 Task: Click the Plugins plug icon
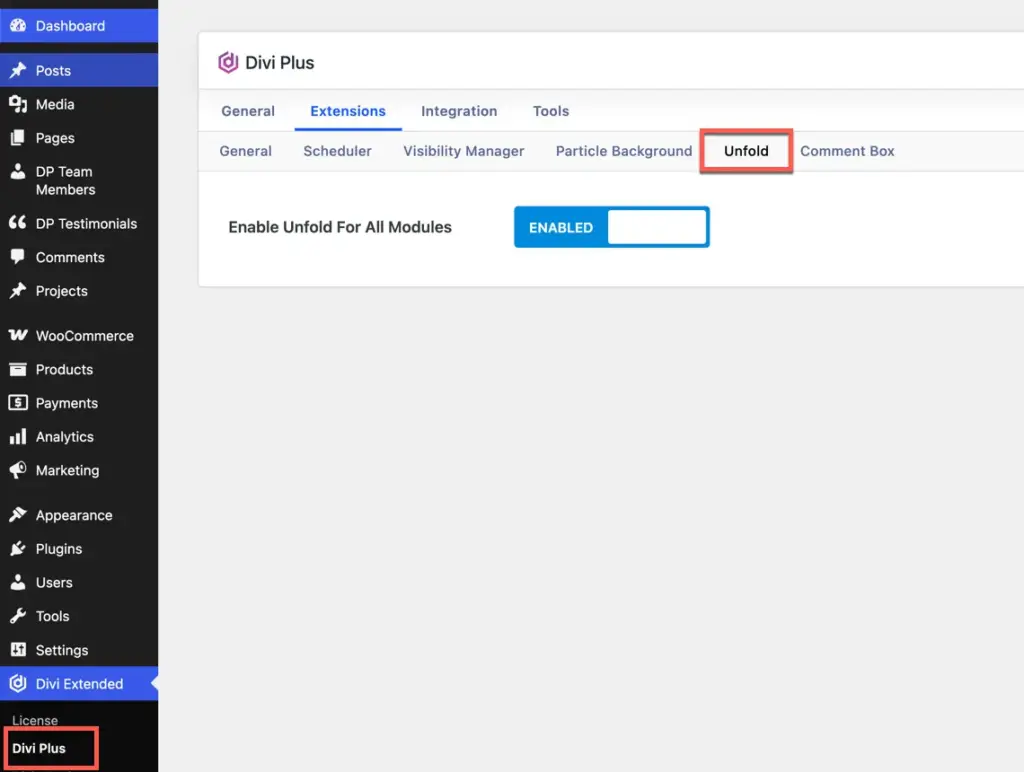point(18,549)
